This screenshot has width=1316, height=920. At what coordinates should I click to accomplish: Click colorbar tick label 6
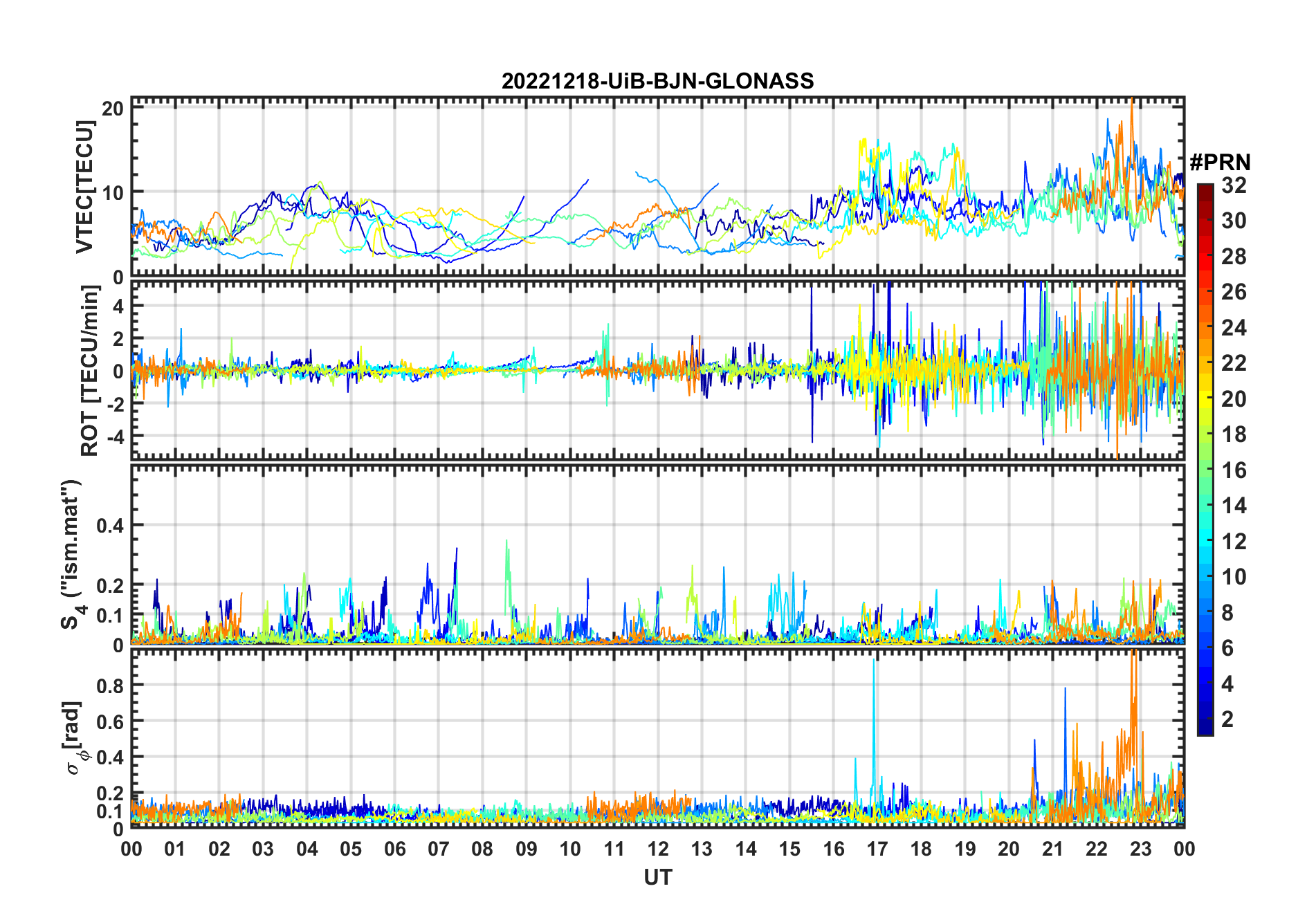[1227, 648]
